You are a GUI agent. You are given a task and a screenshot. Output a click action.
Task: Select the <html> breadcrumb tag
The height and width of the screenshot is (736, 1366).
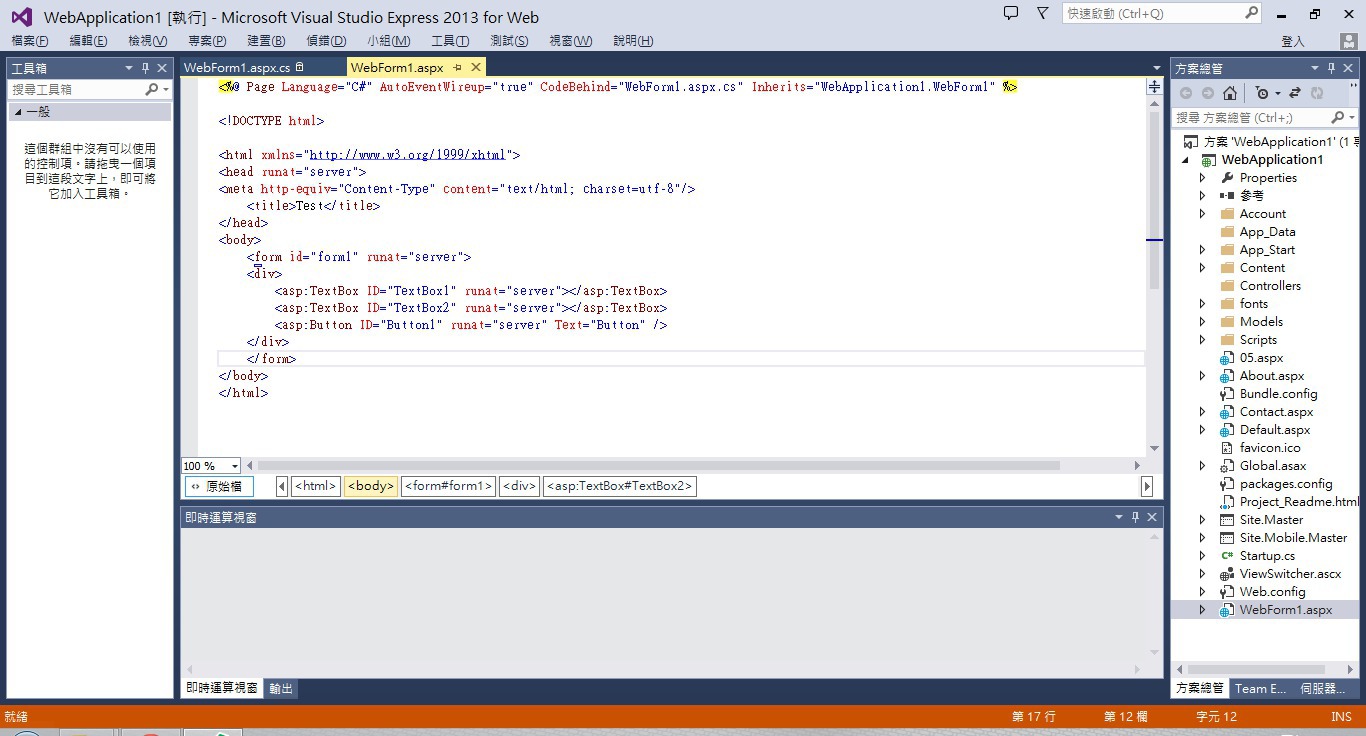pos(316,486)
